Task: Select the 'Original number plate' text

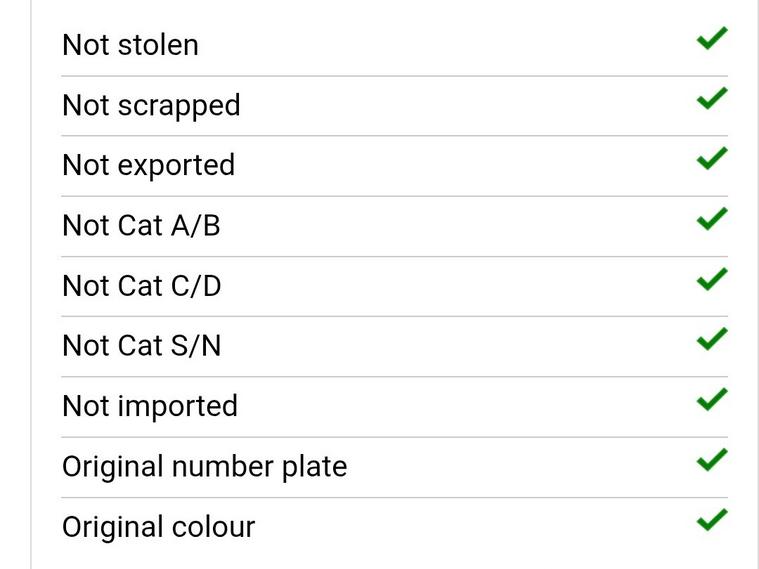Action: 204,467
